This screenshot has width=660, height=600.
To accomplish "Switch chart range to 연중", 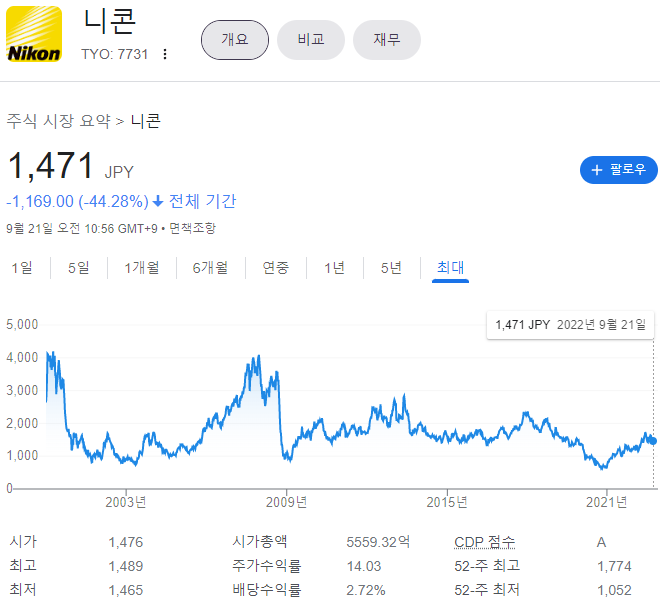I will [x=276, y=268].
